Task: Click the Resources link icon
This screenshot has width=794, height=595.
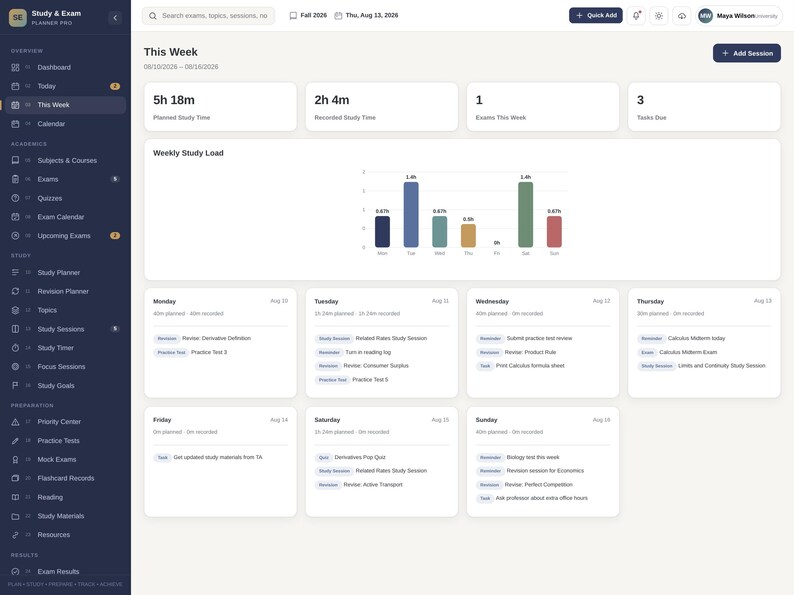Action: point(15,535)
